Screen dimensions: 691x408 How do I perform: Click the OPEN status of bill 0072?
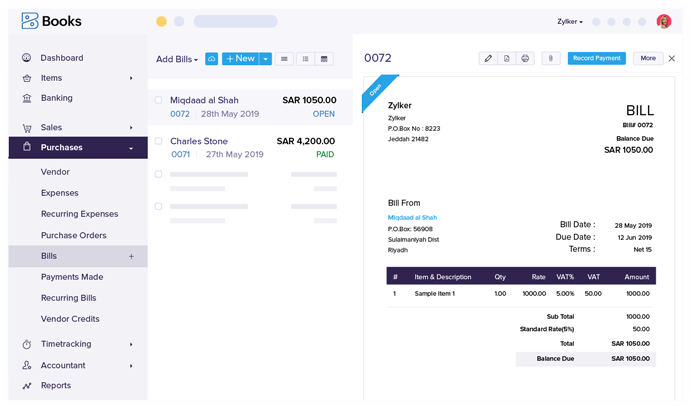click(x=323, y=114)
